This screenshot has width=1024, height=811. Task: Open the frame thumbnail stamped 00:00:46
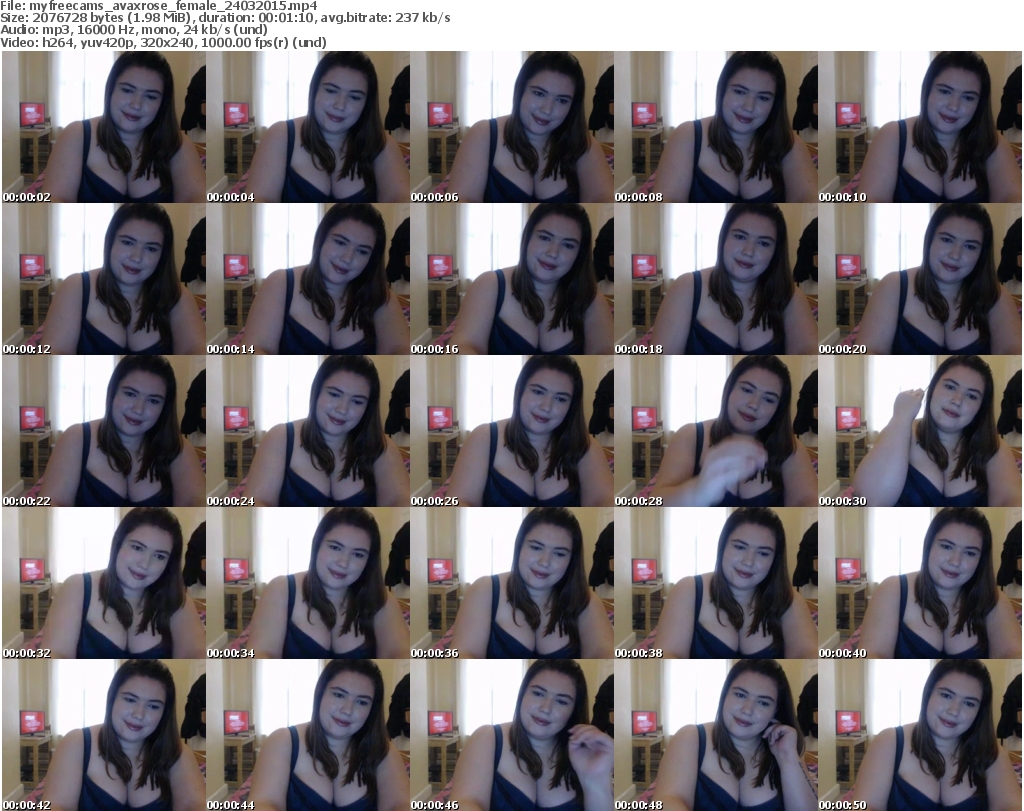pos(512,735)
